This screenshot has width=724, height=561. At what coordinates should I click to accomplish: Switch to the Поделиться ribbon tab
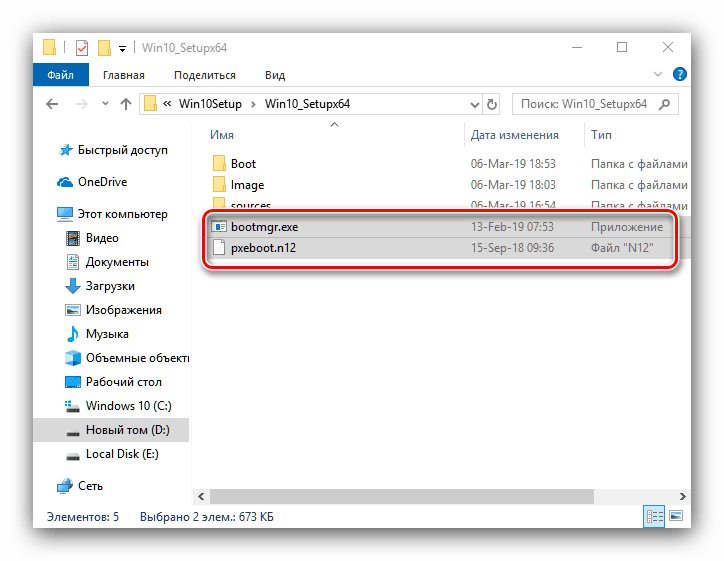coord(205,75)
